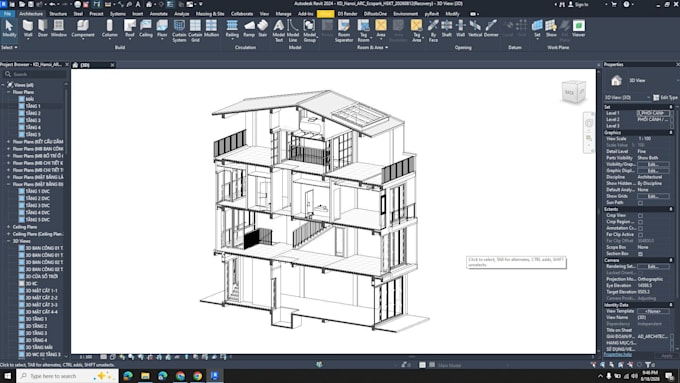The height and width of the screenshot is (383, 680).
Task: Open the Room & Area panel dropdown
Action: (x=373, y=47)
